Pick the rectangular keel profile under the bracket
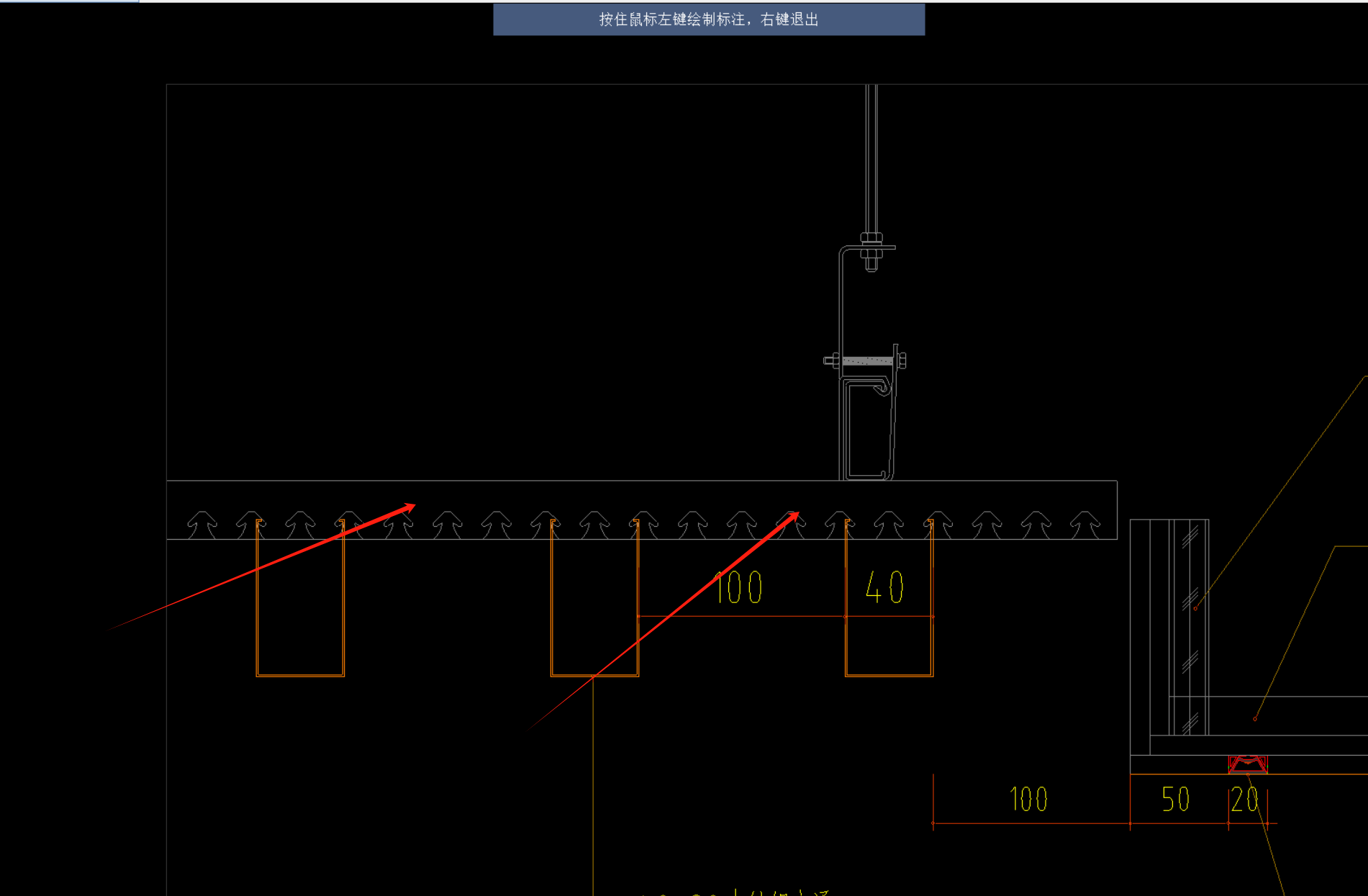Image resolution: width=1368 pixels, height=896 pixels. pos(867,430)
